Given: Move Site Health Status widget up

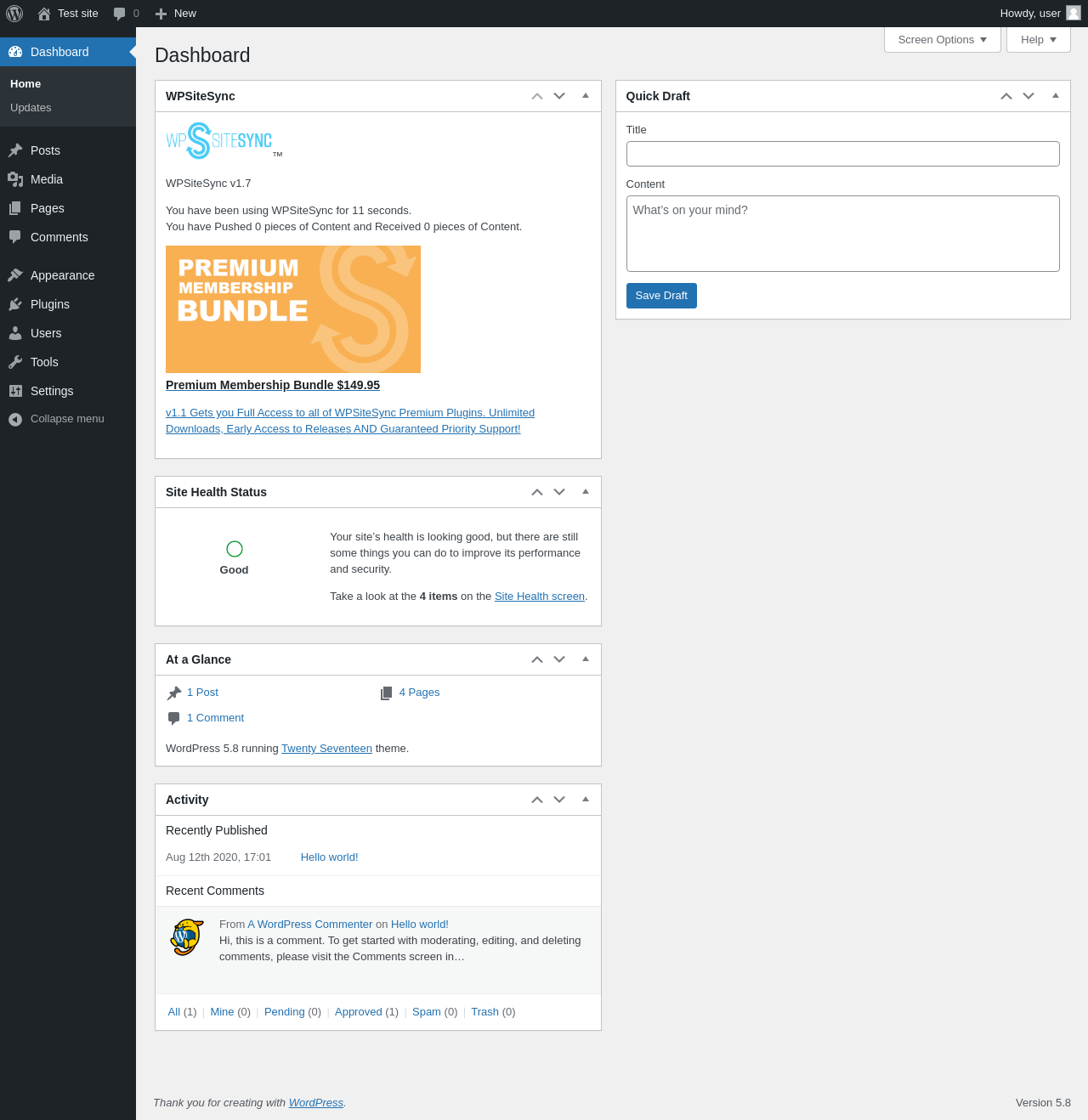Looking at the screenshot, I should (x=537, y=492).
